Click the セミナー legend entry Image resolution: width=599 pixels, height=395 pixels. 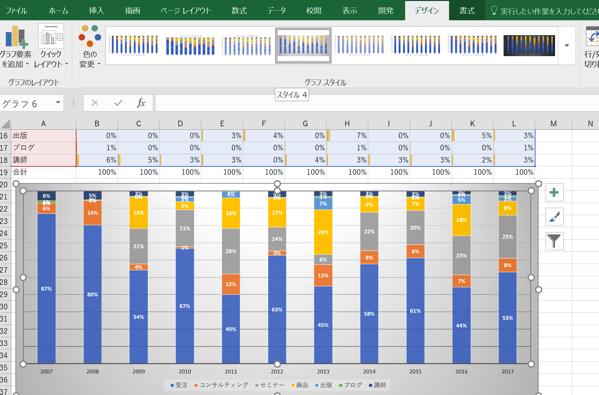pyautogui.click(x=270, y=385)
